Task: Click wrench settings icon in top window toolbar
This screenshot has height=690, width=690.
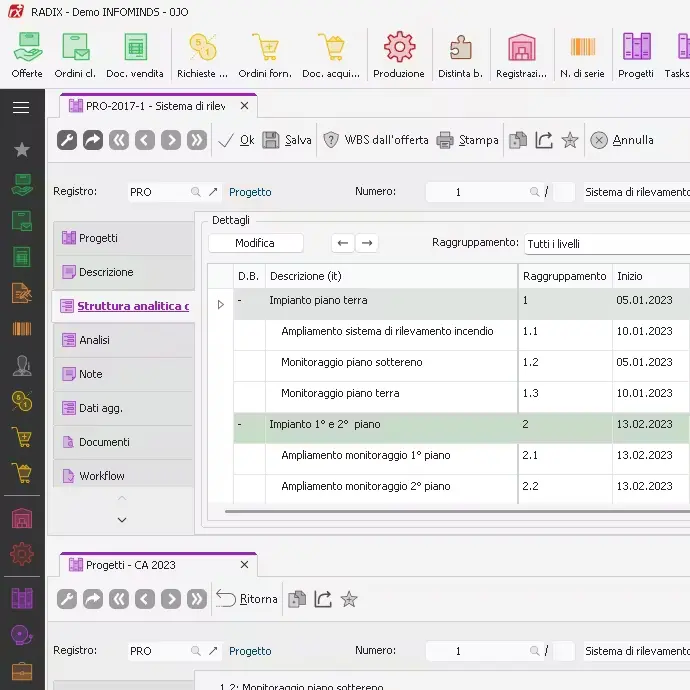Action: click(67, 140)
